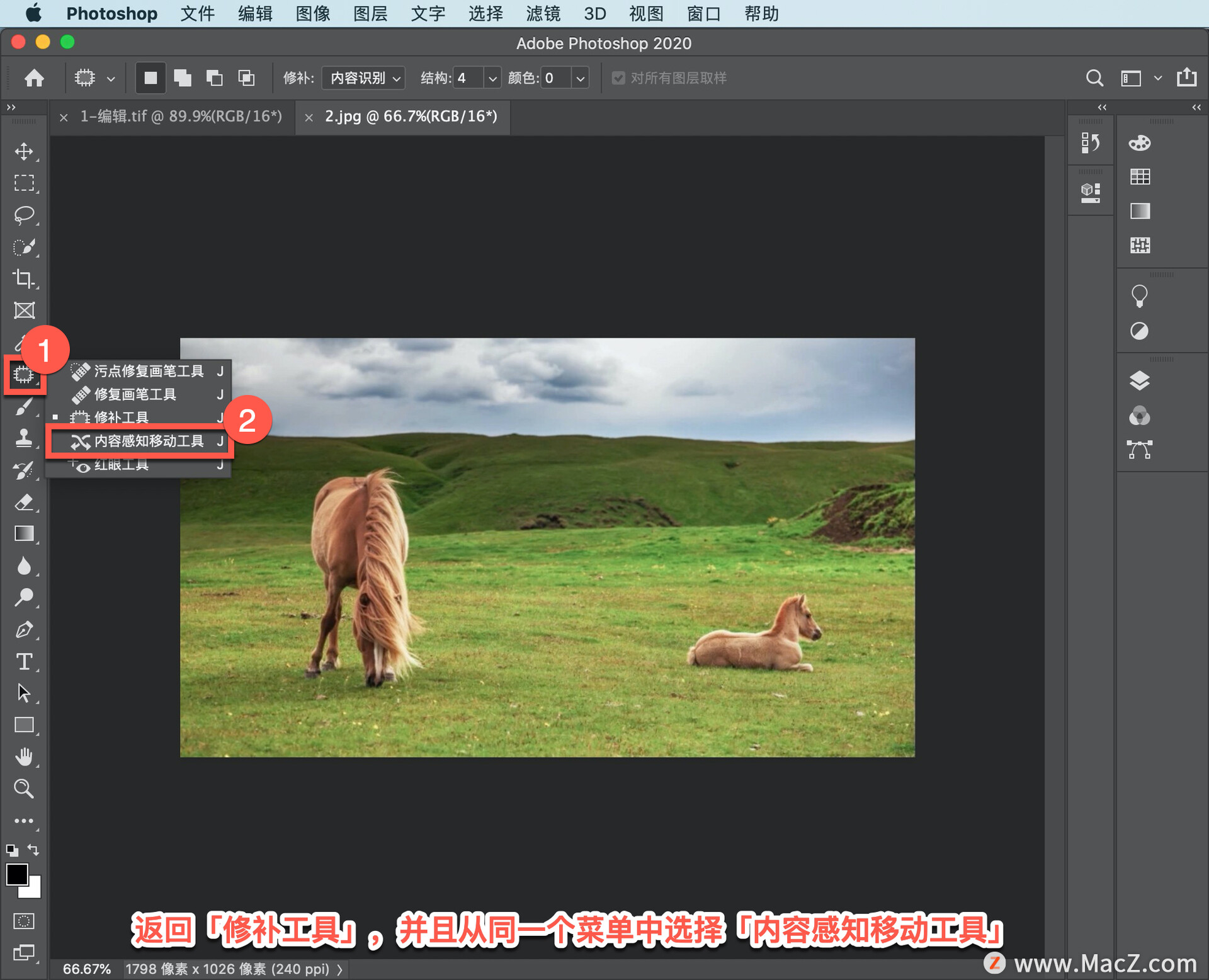
Task: Click the foreground color swatch
Action: (x=16, y=874)
